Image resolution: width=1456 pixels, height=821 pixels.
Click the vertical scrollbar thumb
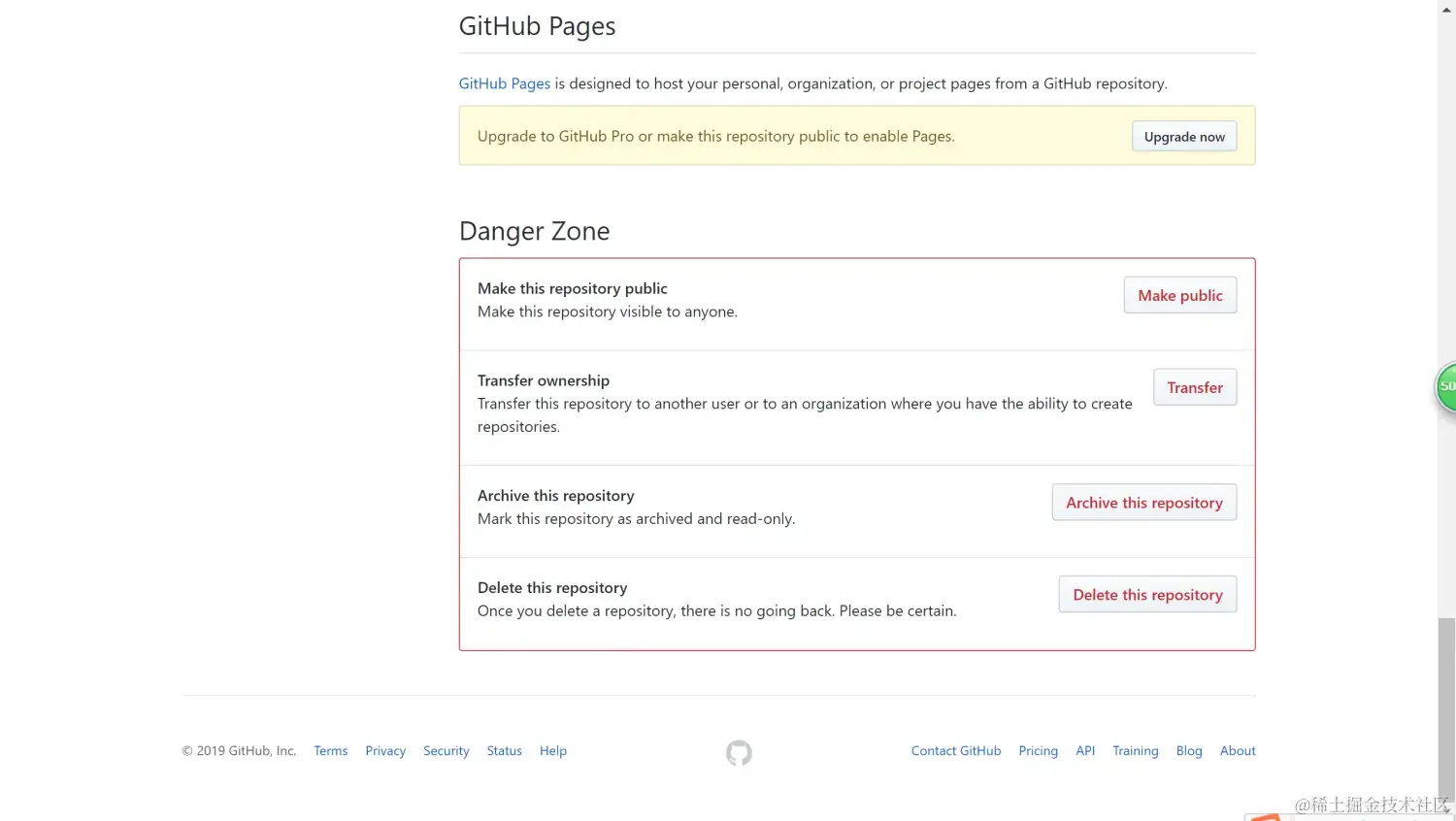tap(1446, 708)
